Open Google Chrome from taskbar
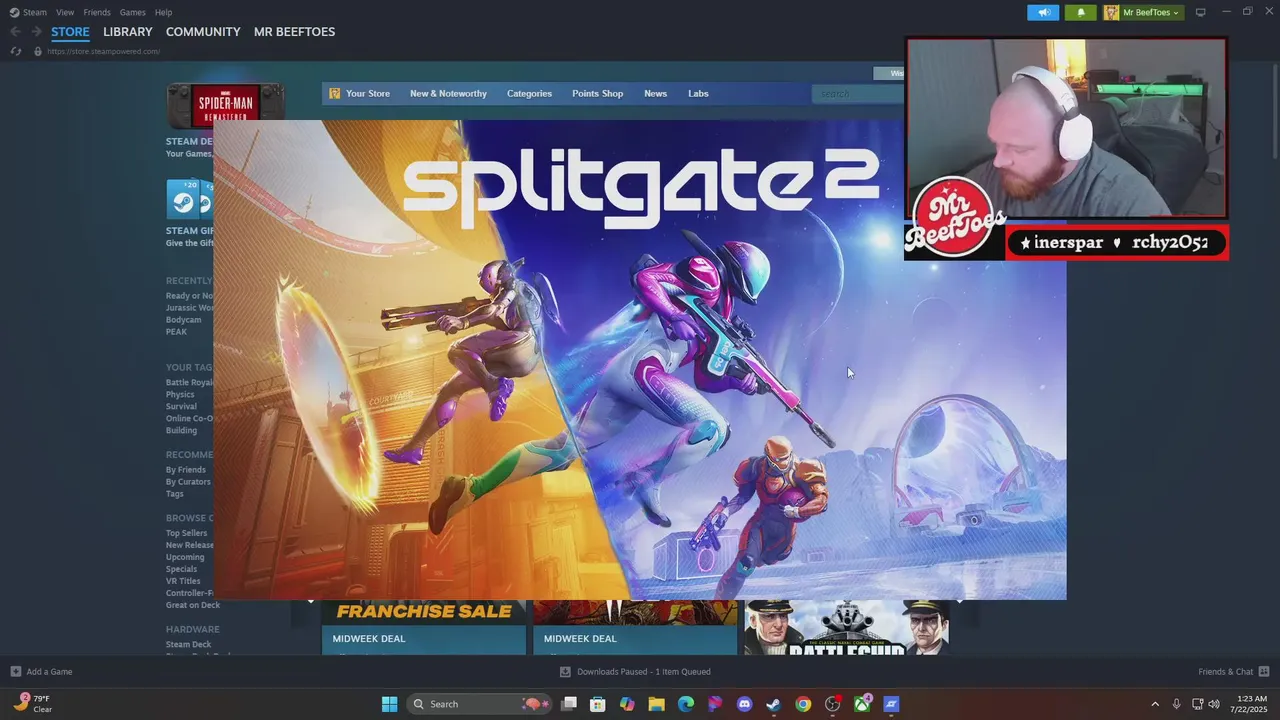The height and width of the screenshot is (720, 1280). pos(803,704)
